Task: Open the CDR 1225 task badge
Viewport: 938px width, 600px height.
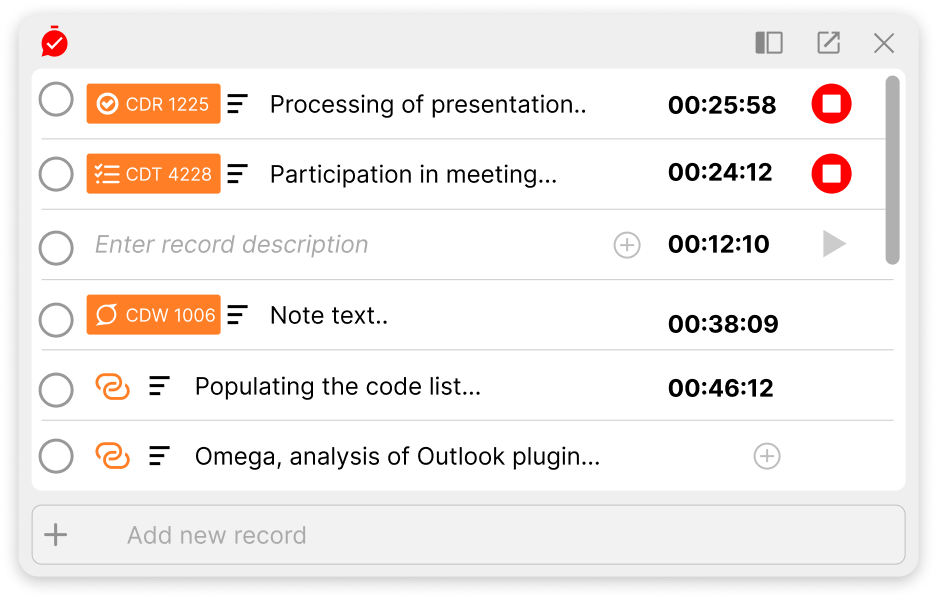Action: pyautogui.click(x=153, y=104)
